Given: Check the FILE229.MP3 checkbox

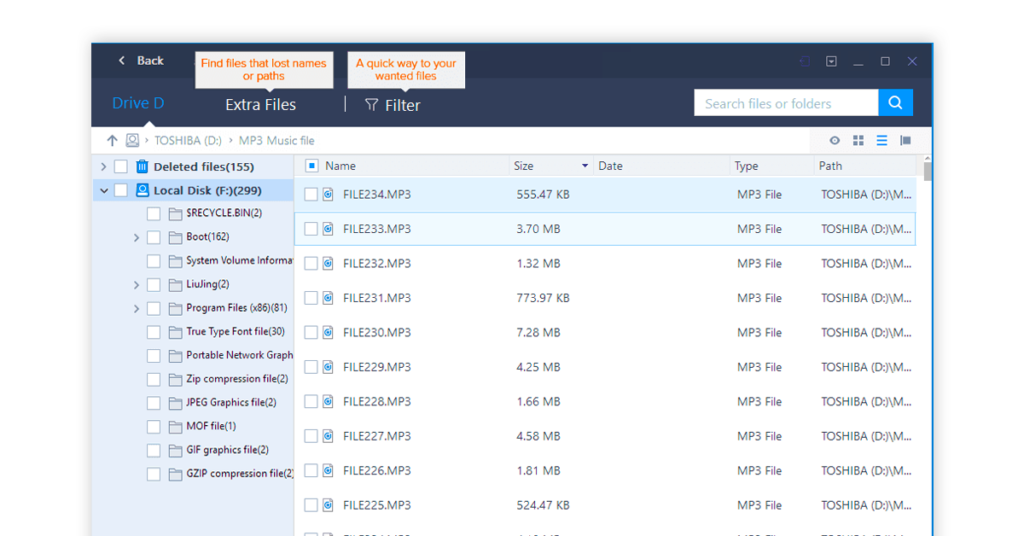Looking at the screenshot, I should point(311,368).
